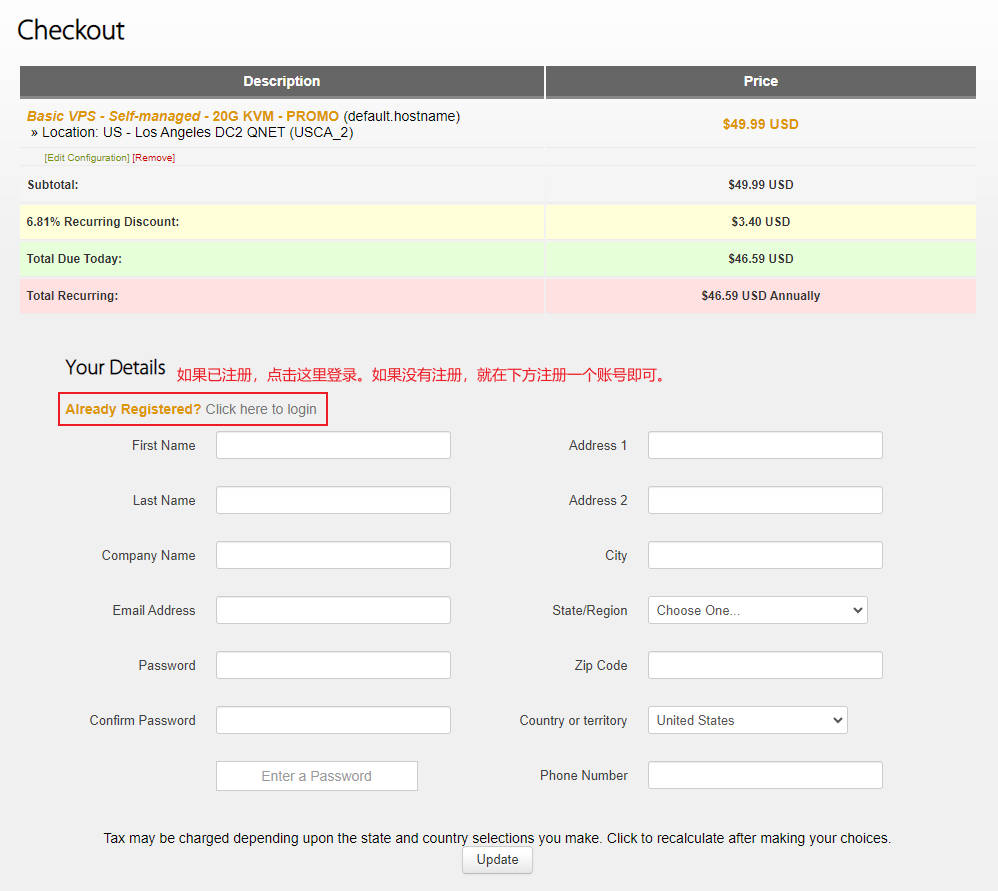Click the Email Address field
998x891 pixels.
pyautogui.click(x=333, y=610)
